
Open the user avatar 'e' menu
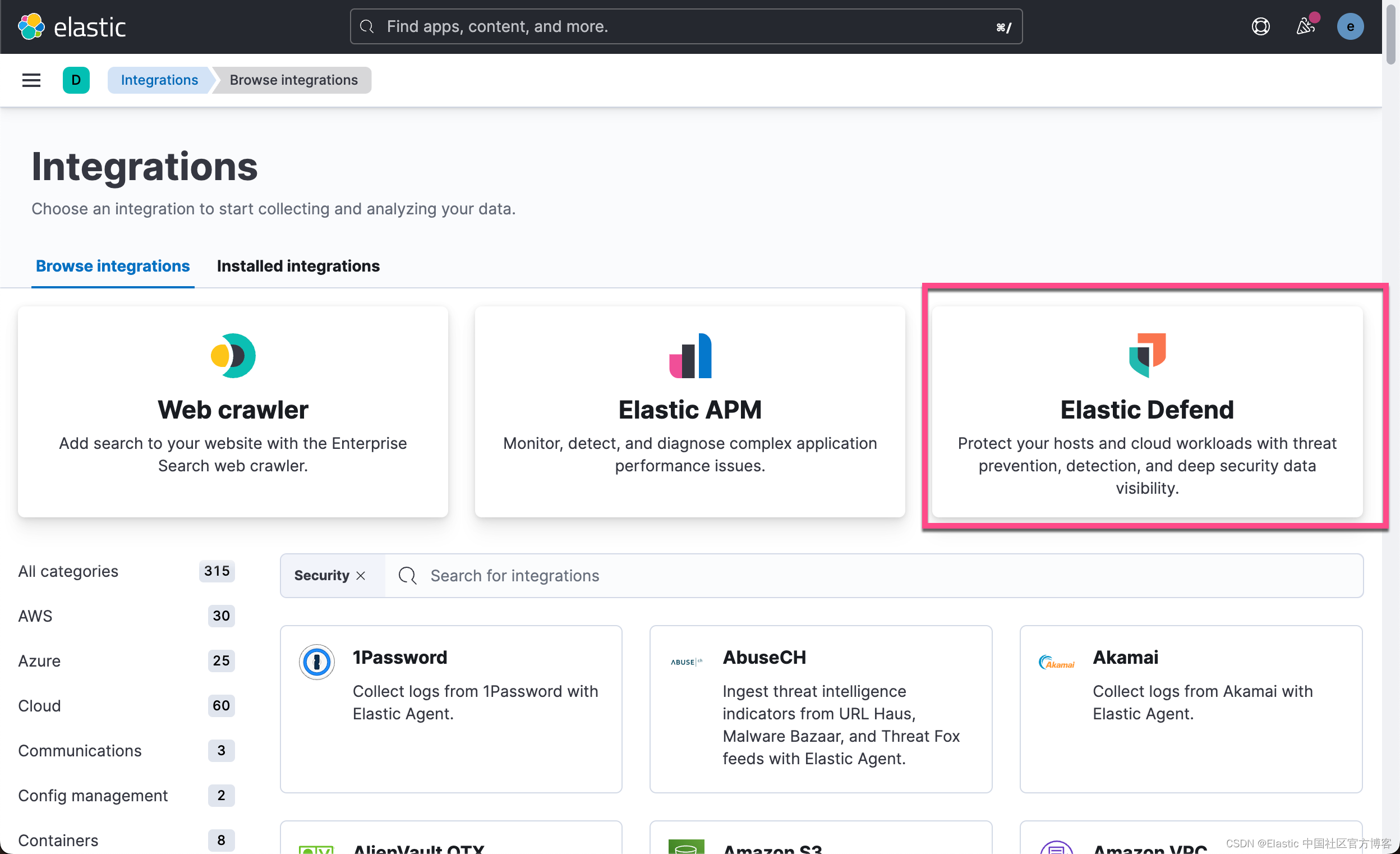(x=1350, y=27)
